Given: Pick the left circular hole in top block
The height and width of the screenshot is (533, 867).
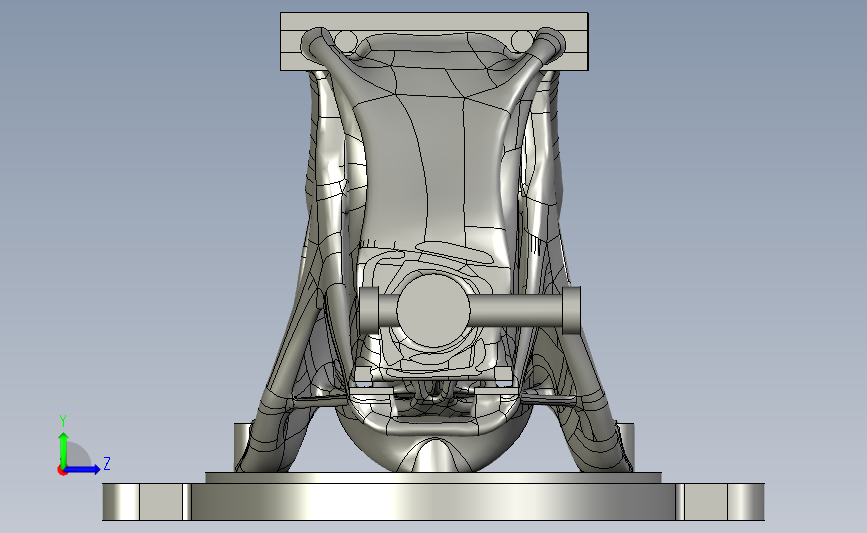Looking at the screenshot, I should [x=346, y=40].
